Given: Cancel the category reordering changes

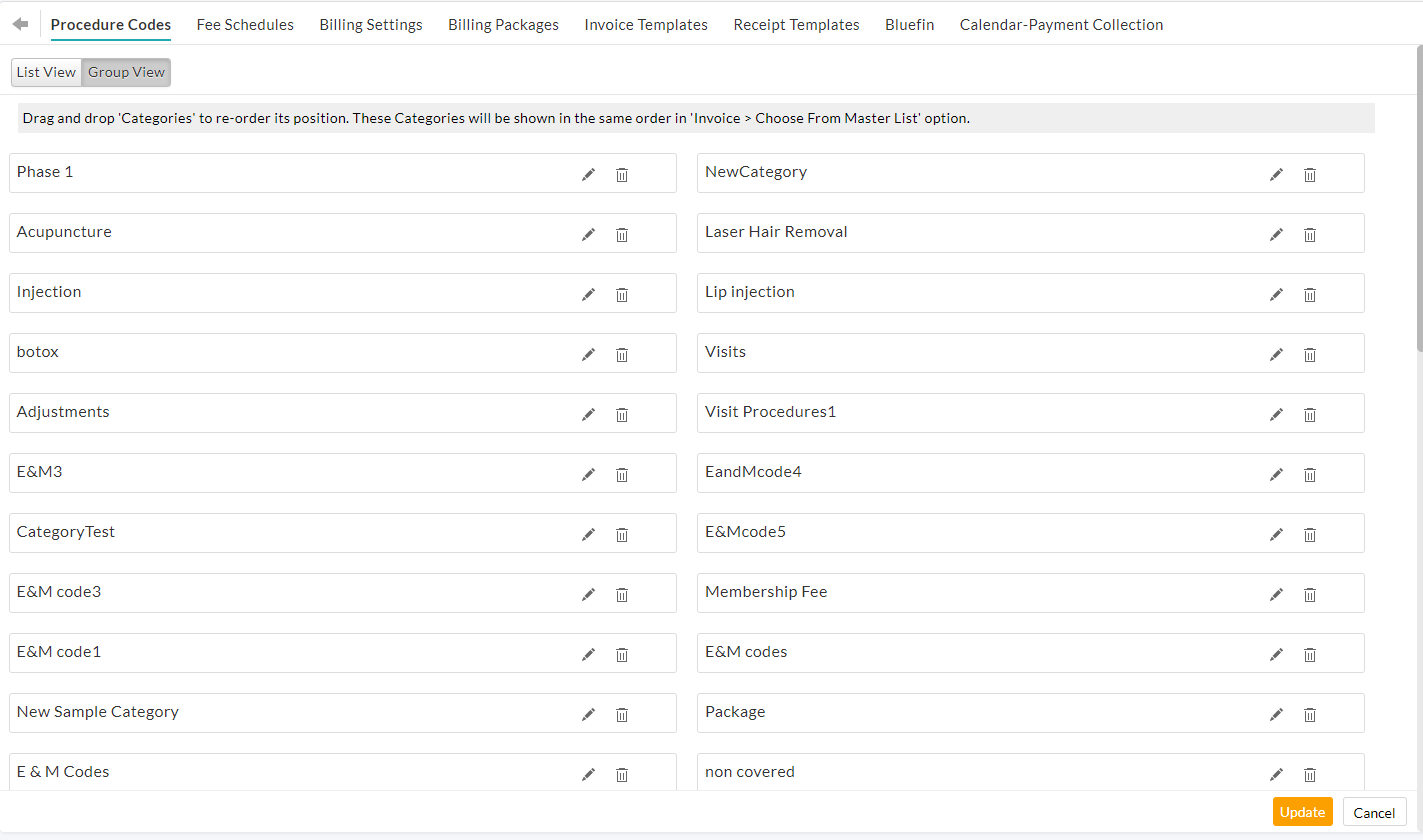Looking at the screenshot, I should [1374, 812].
